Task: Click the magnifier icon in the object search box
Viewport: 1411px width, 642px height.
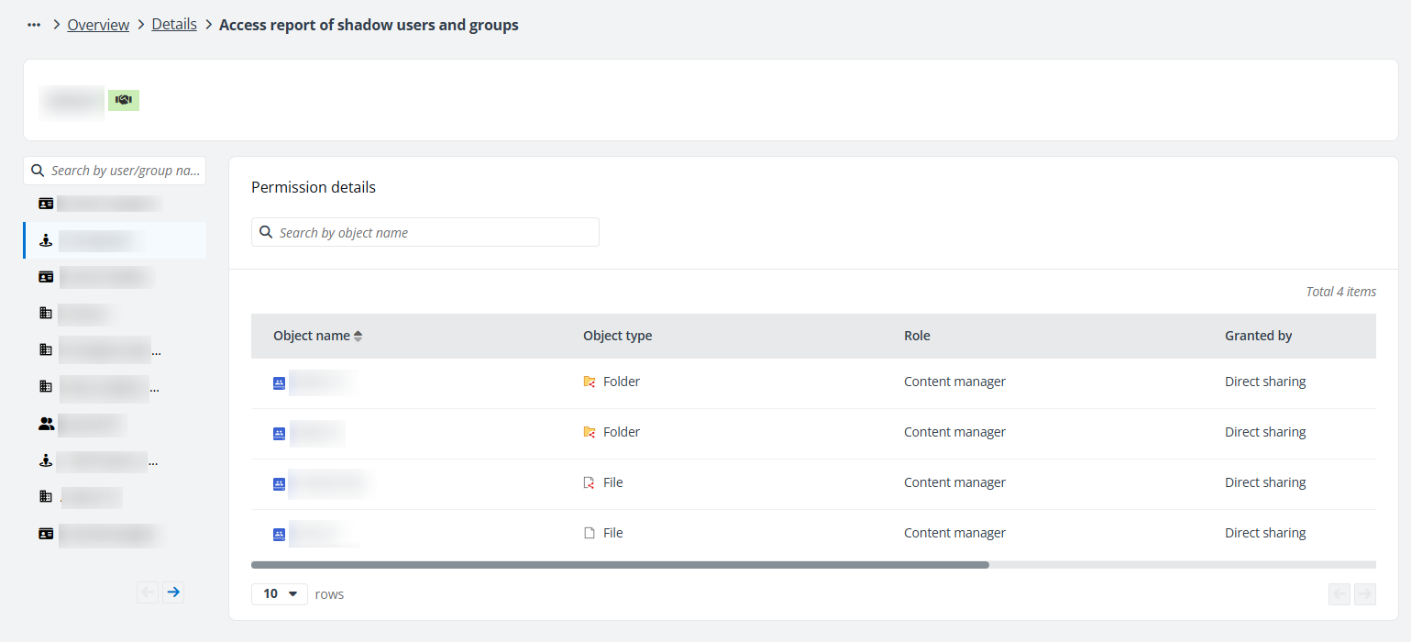Action: coord(266,232)
